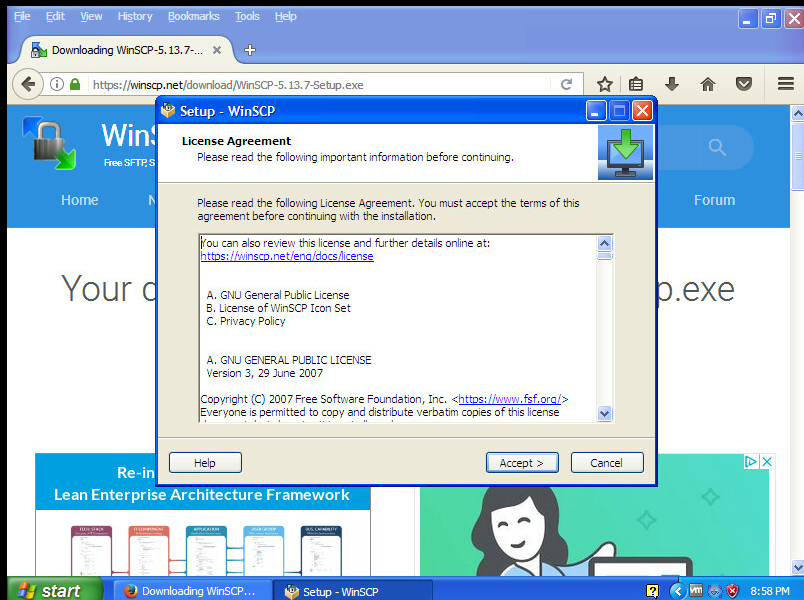
Task: Select the Downloading WinSCP browser tab
Action: click(x=127, y=50)
